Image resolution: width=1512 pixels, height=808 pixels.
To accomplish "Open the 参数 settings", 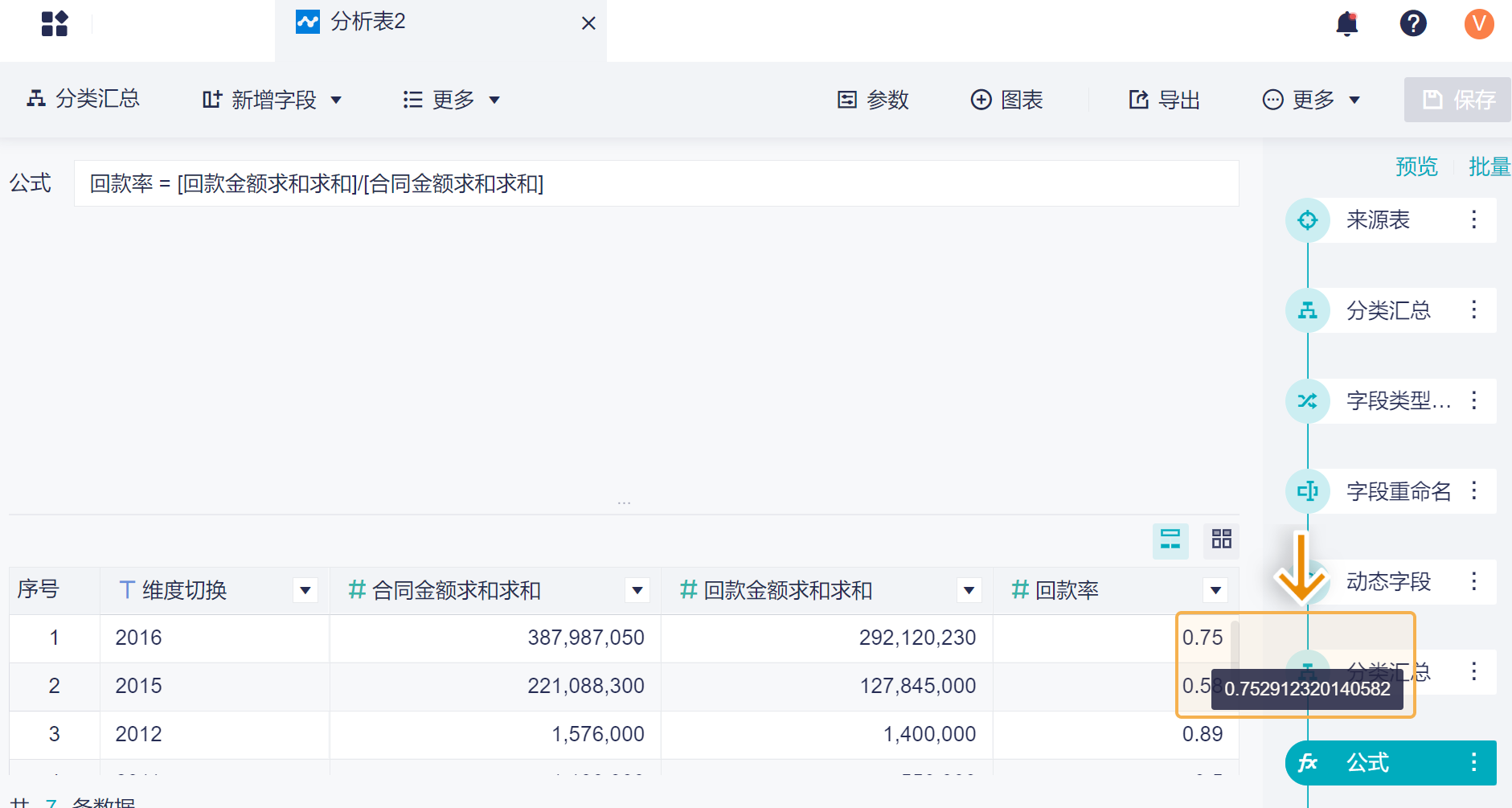I will pos(873,100).
